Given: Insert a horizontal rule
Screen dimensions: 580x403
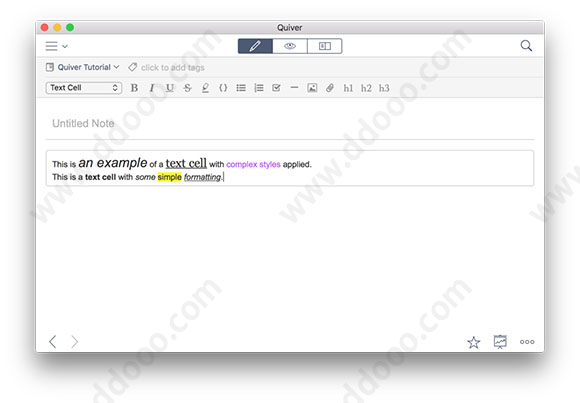Looking at the screenshot, I should pos(294,88).
